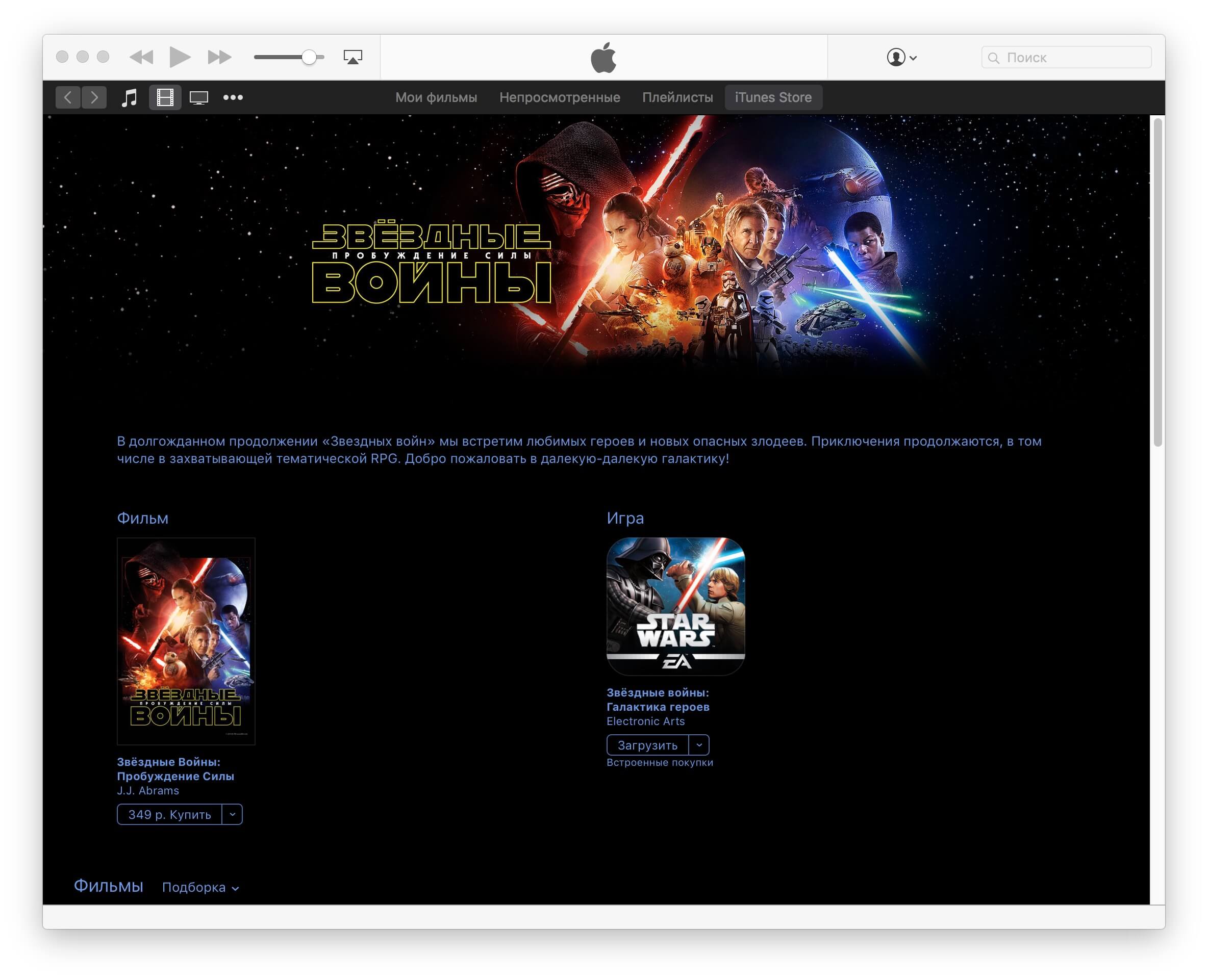Expand options next to Купить button
This screenshot has height=980, width=1208.
(232, 815)
